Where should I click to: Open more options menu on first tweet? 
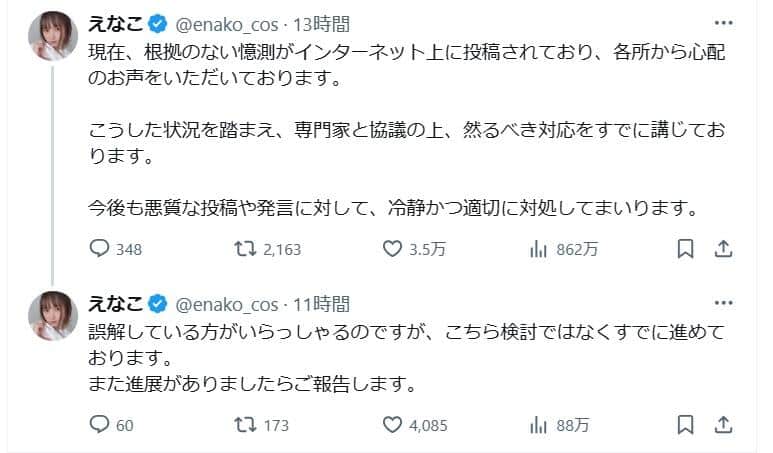click(724, 23)
